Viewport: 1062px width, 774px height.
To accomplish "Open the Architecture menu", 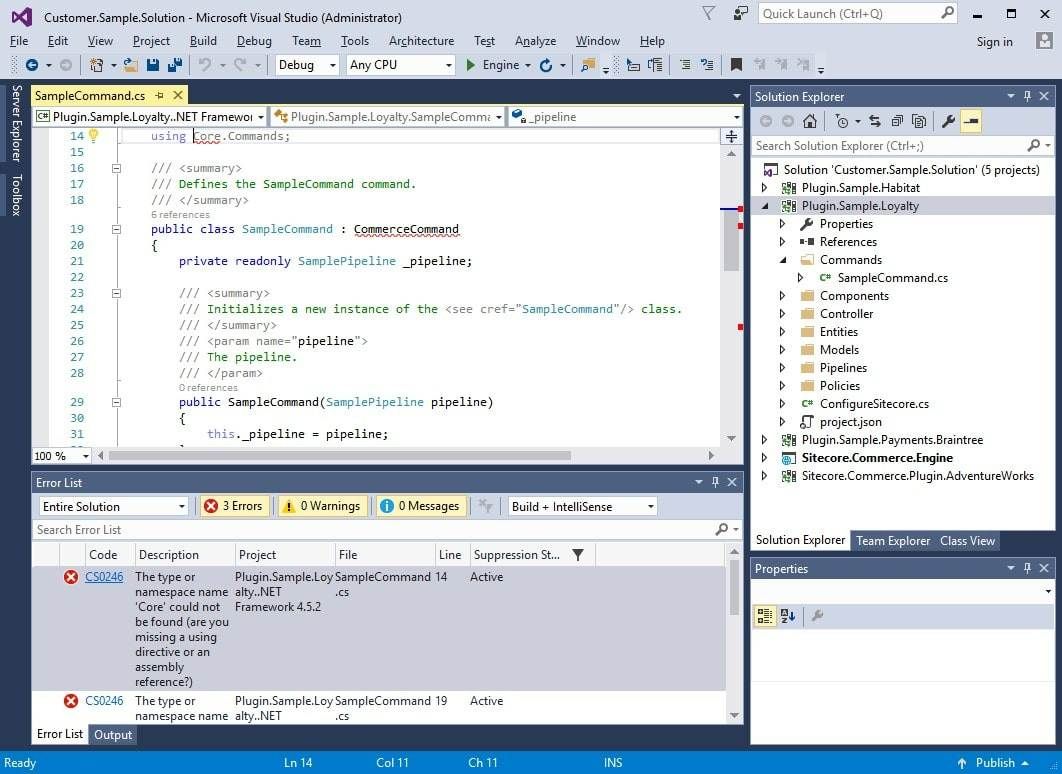I will (x=421, y=41).
